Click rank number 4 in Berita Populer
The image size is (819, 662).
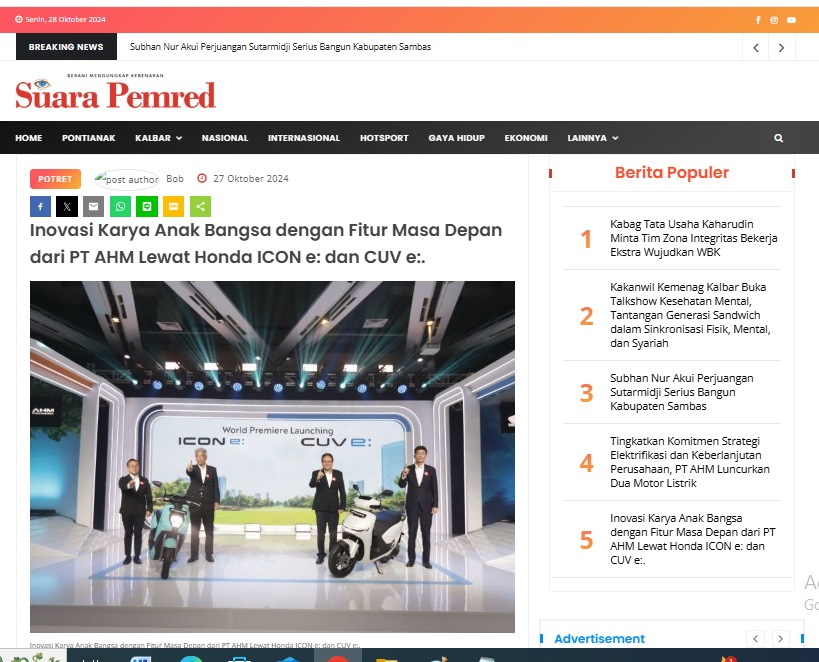[x=586, y=463]
